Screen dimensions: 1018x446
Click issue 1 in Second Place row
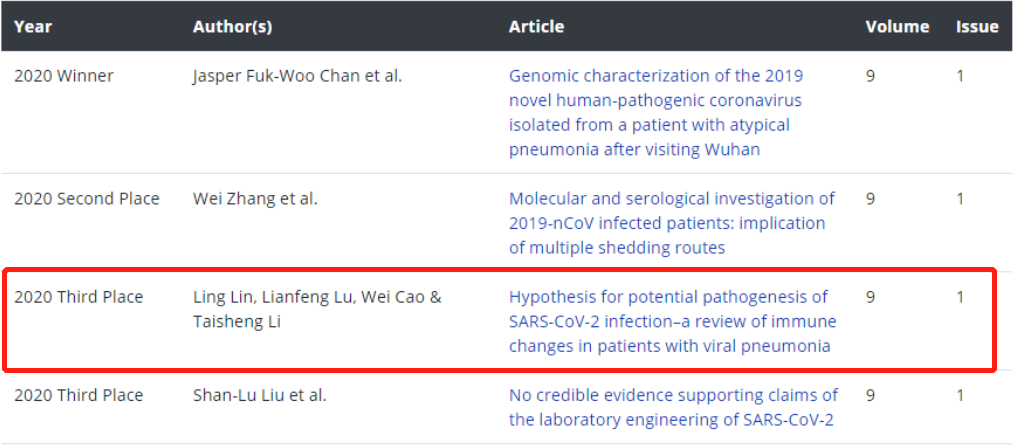pos(960,199)
